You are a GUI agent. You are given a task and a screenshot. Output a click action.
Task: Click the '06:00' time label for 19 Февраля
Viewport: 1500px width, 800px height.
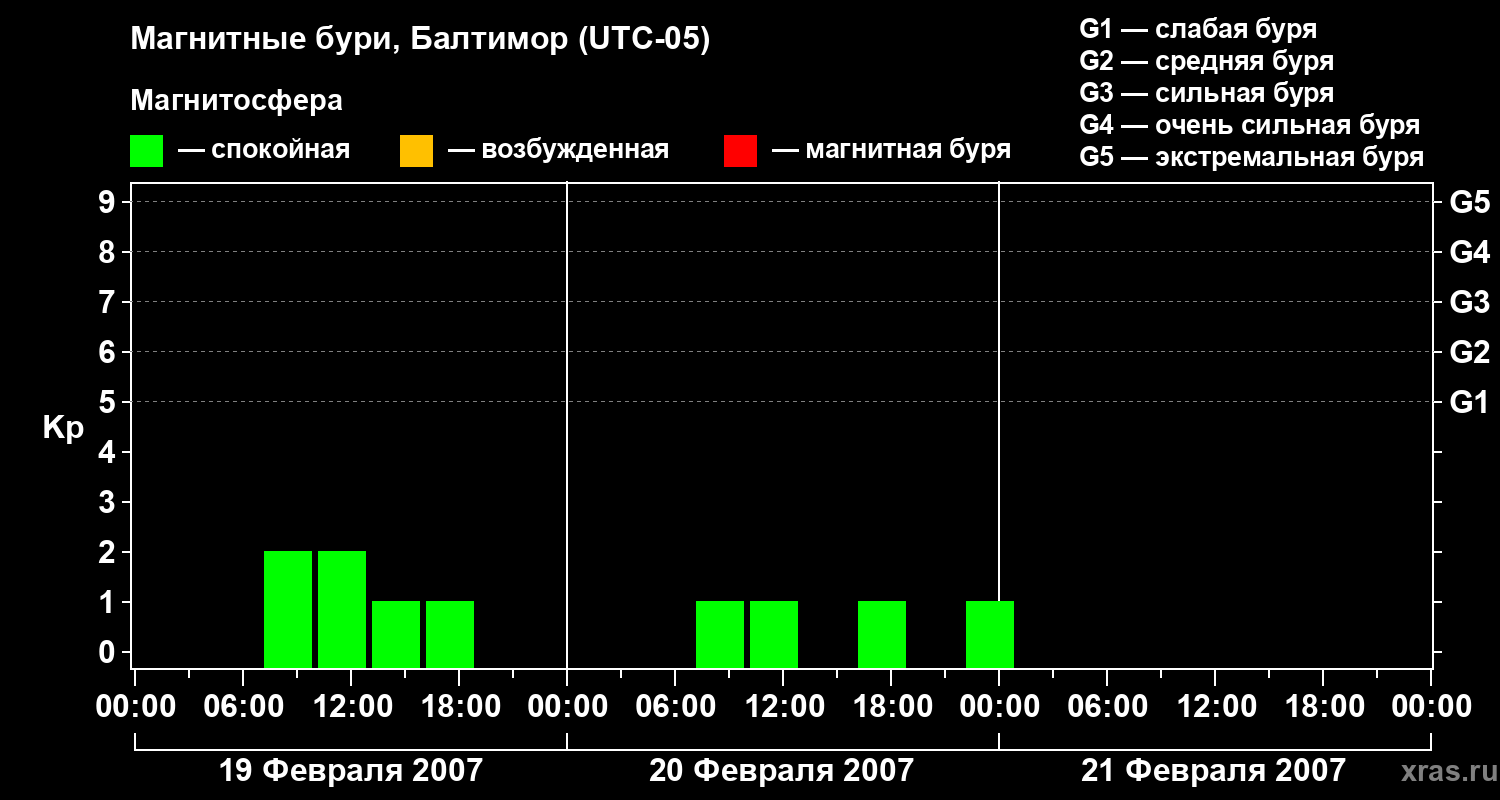[243, 707]
